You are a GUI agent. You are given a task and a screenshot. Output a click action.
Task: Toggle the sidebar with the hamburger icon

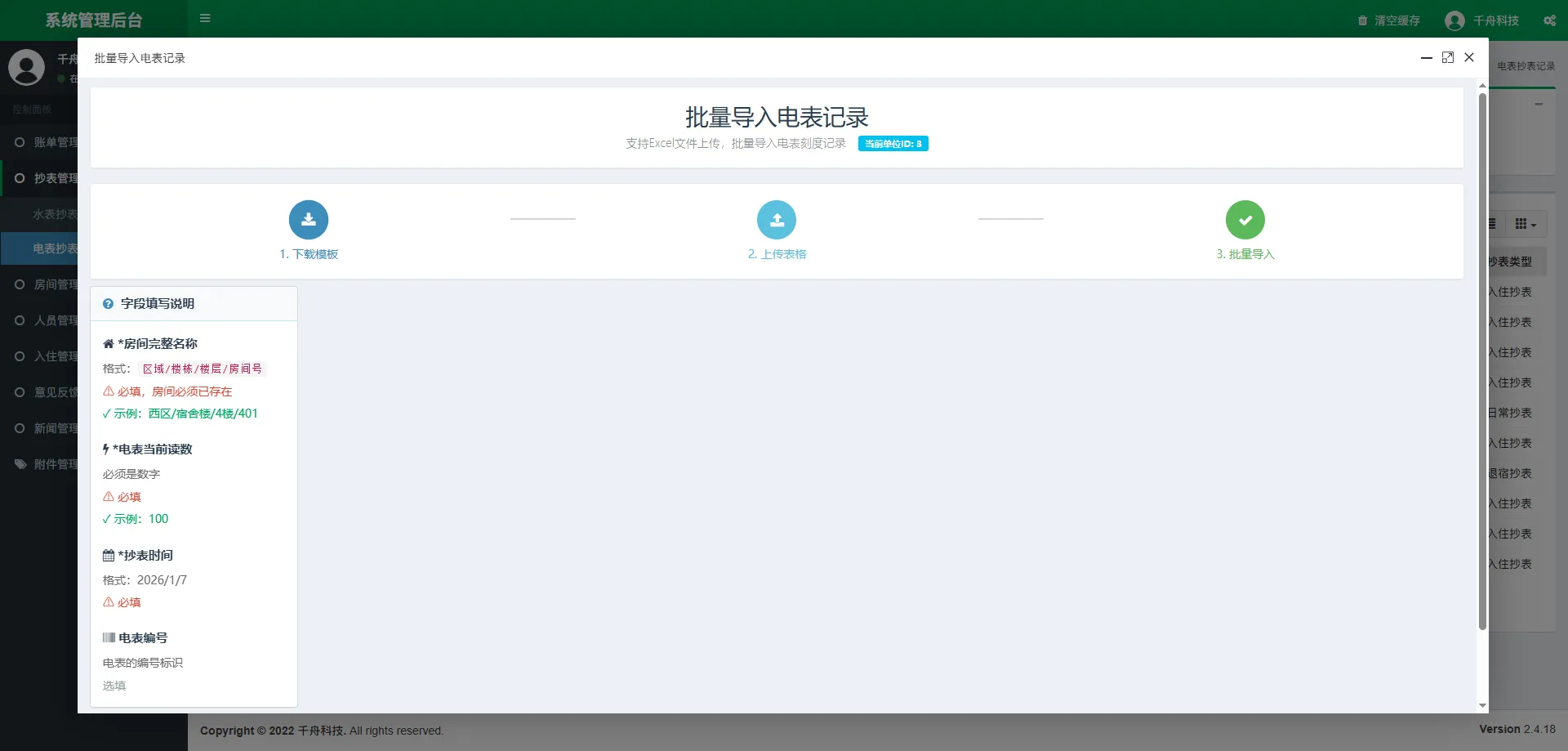205,18
